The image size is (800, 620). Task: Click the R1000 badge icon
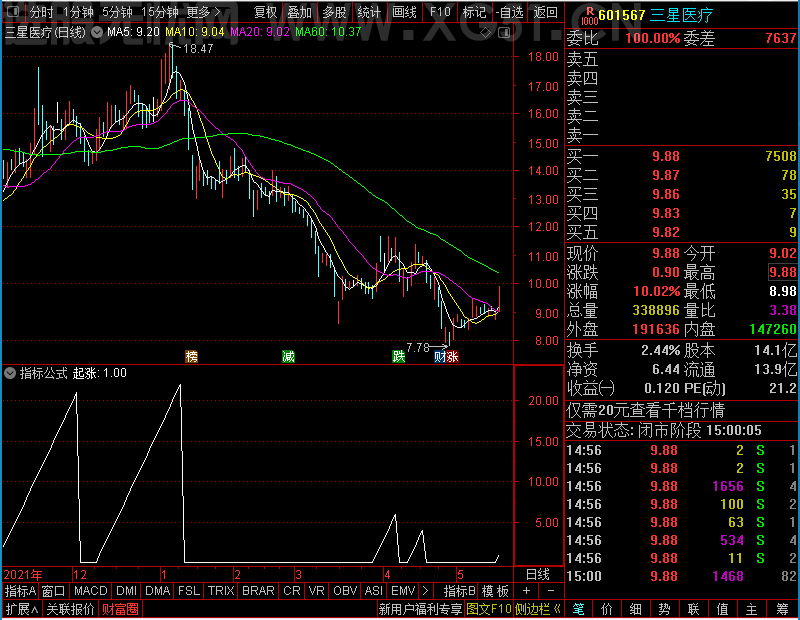pyautogui.click(x=589, y=16)
